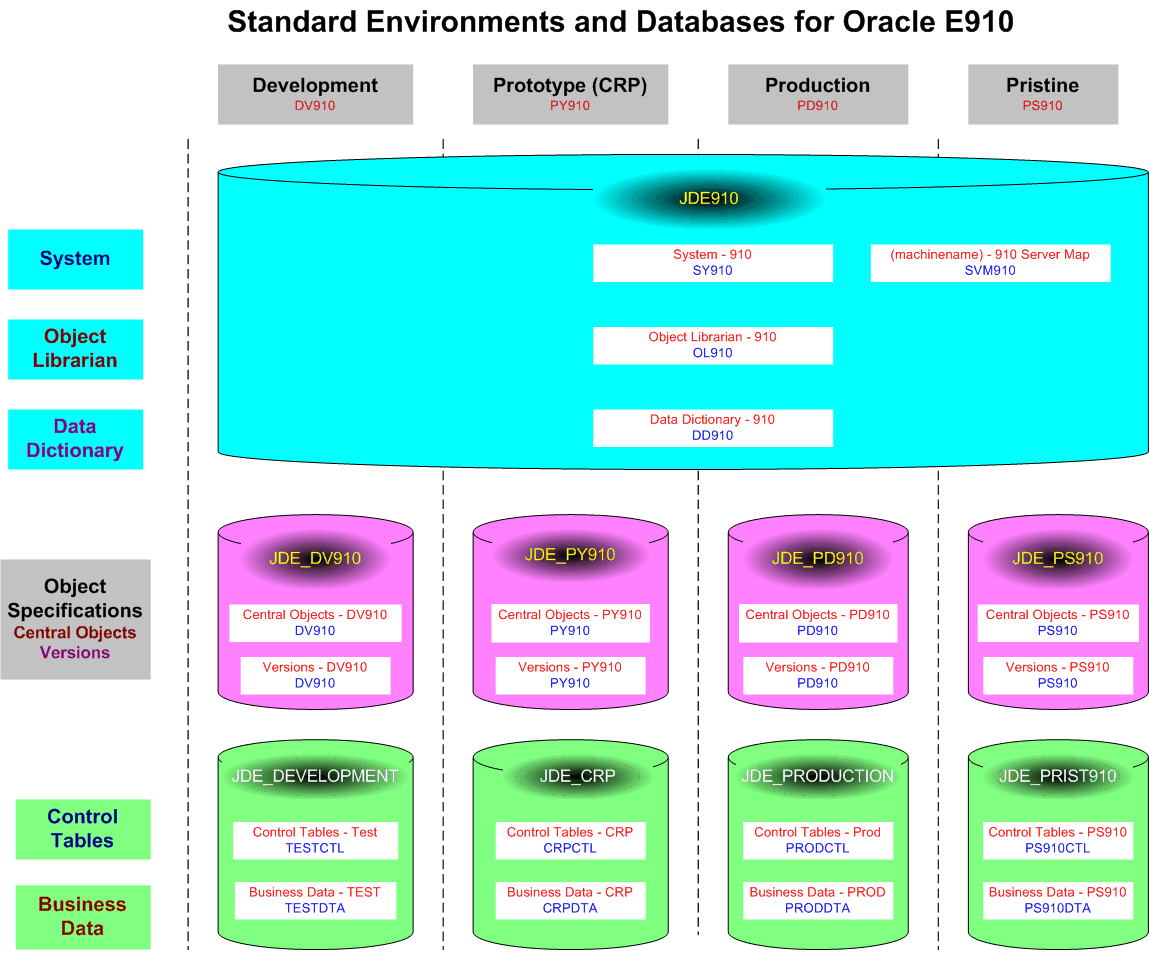Click the Data Dictionary - 910 DD910 box

tap(713, 428)
